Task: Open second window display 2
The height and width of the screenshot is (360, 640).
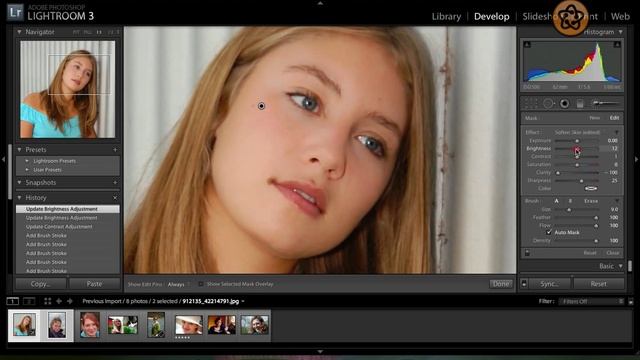Action: [29, 301]
